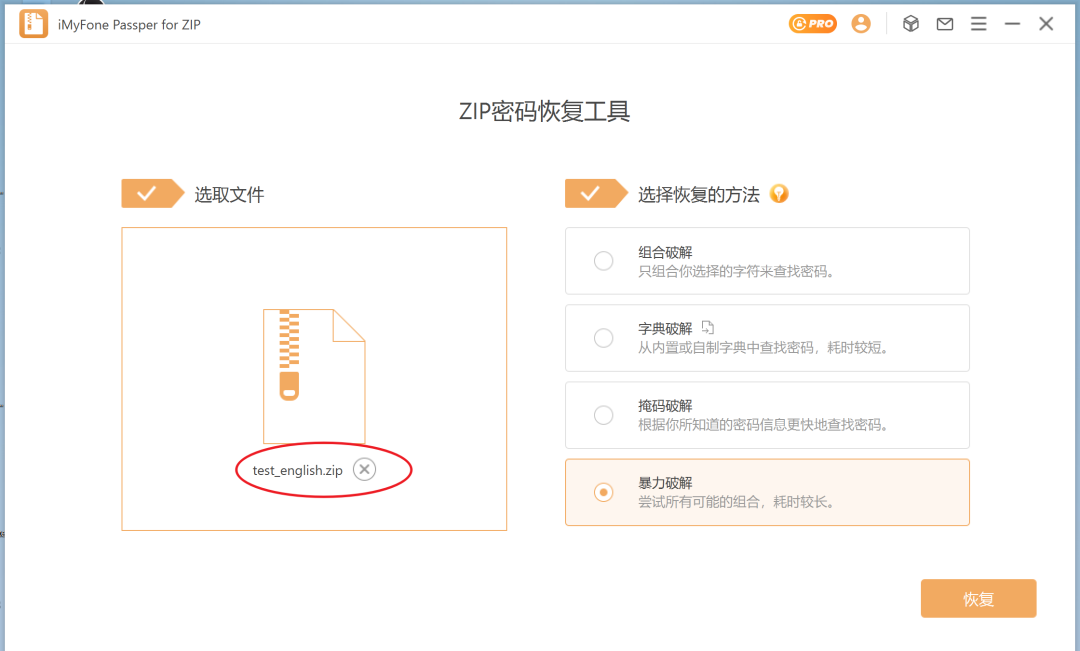
Task: Select the 掩码破解 radio button
Action: (603, 415)
